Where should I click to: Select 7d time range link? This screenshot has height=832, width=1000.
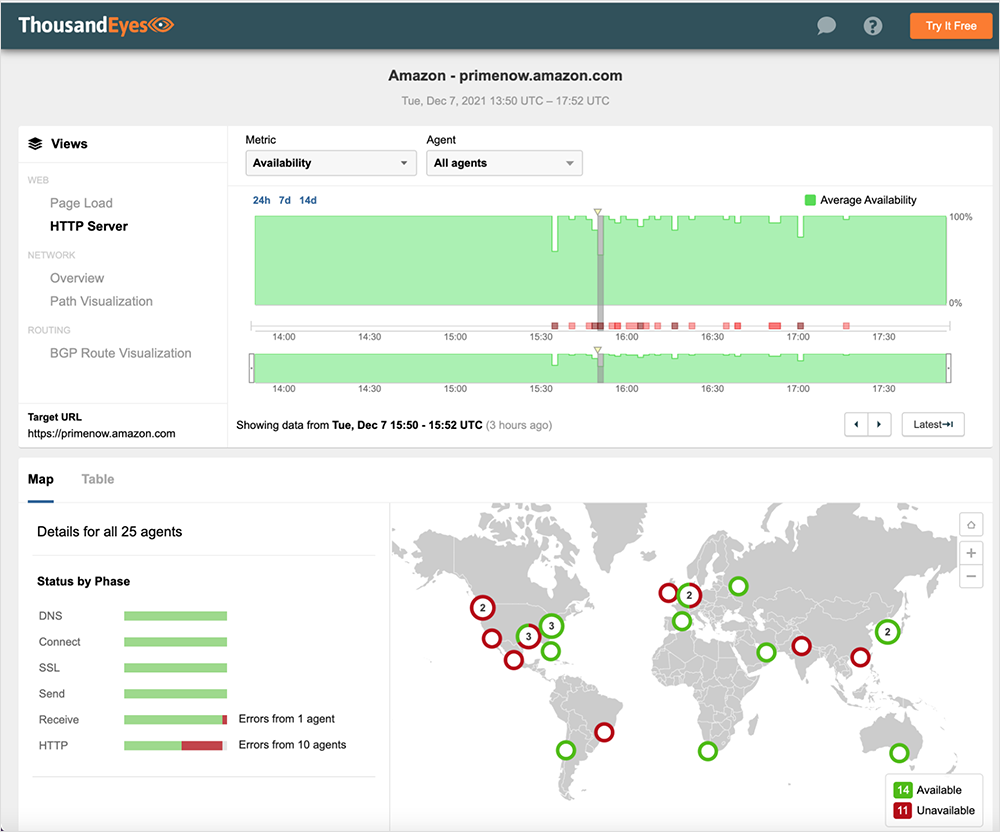point(285,200)
